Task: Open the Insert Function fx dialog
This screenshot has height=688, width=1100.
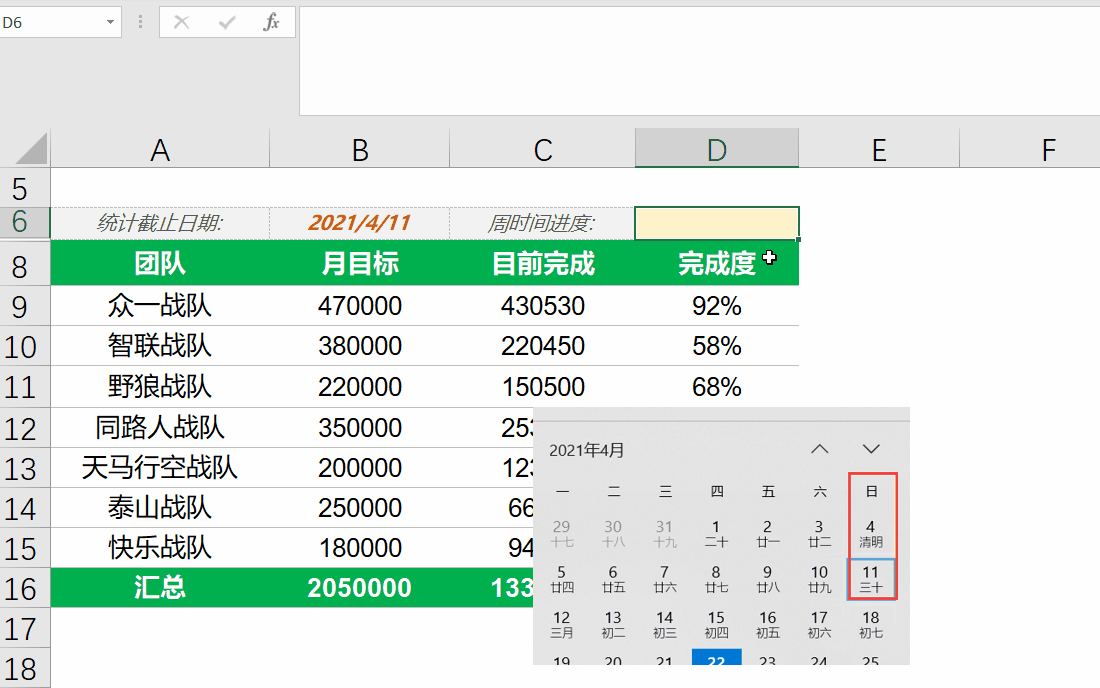Action: 271,22
